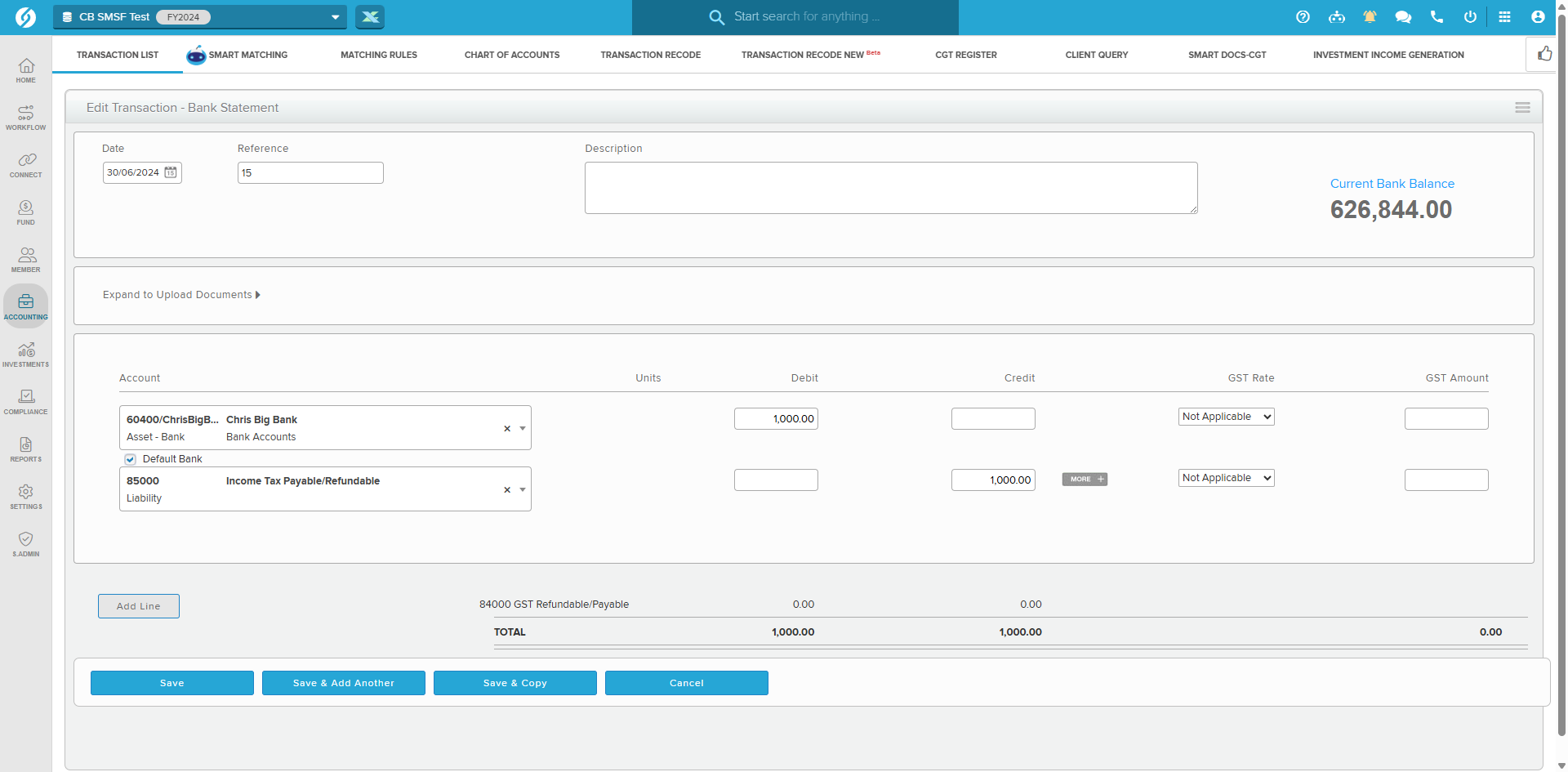Click the page vertical scrollbar
The height and width of the screenshot is (772, 1568).
pyautogui.click(x=1561, y=376)
